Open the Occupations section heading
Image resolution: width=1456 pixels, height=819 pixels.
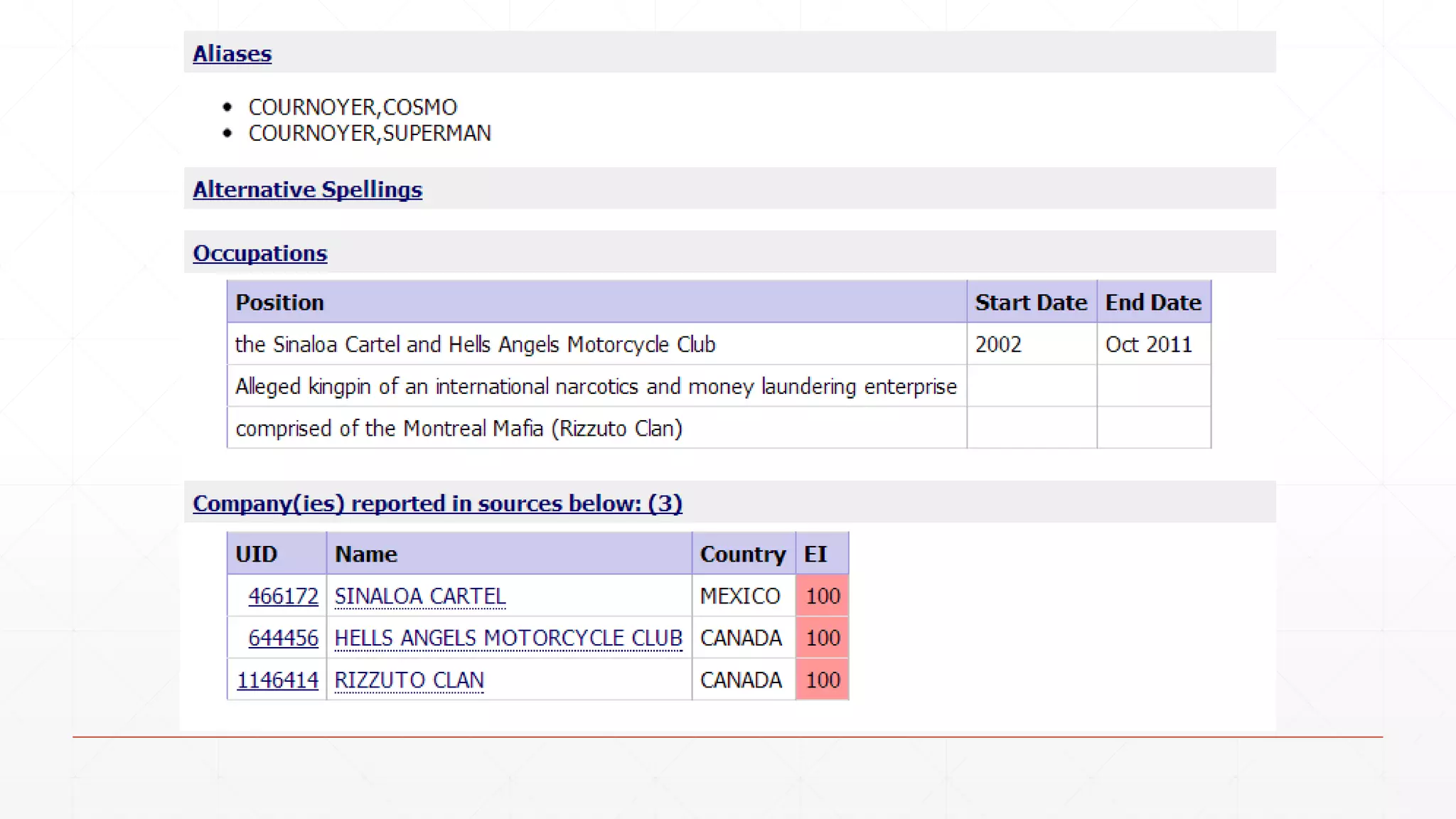pyautogui.click(x=259, y=254)
